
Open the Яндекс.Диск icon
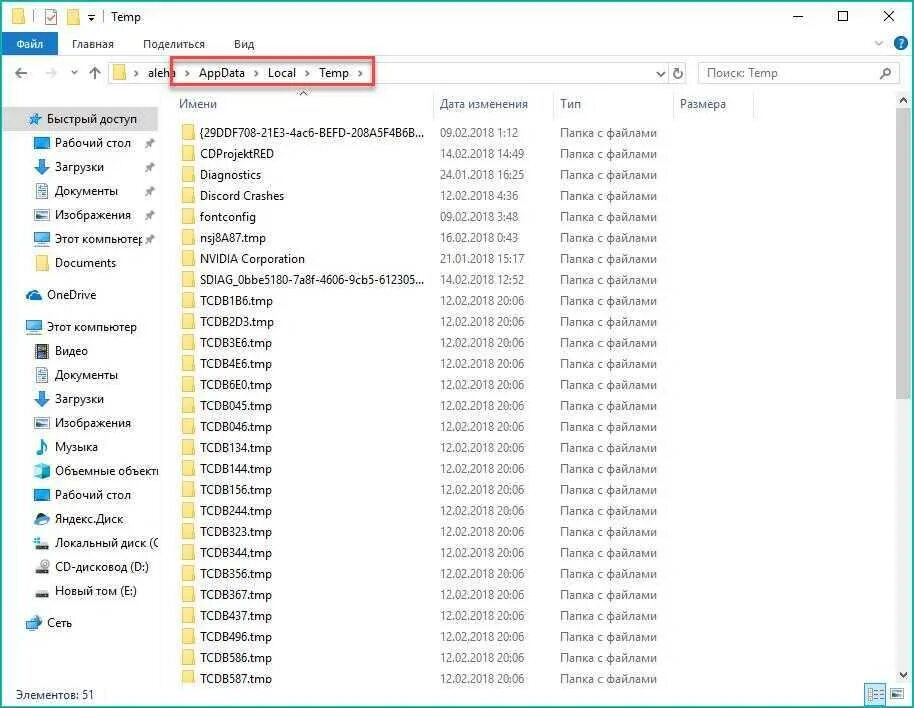click(42, 519)
